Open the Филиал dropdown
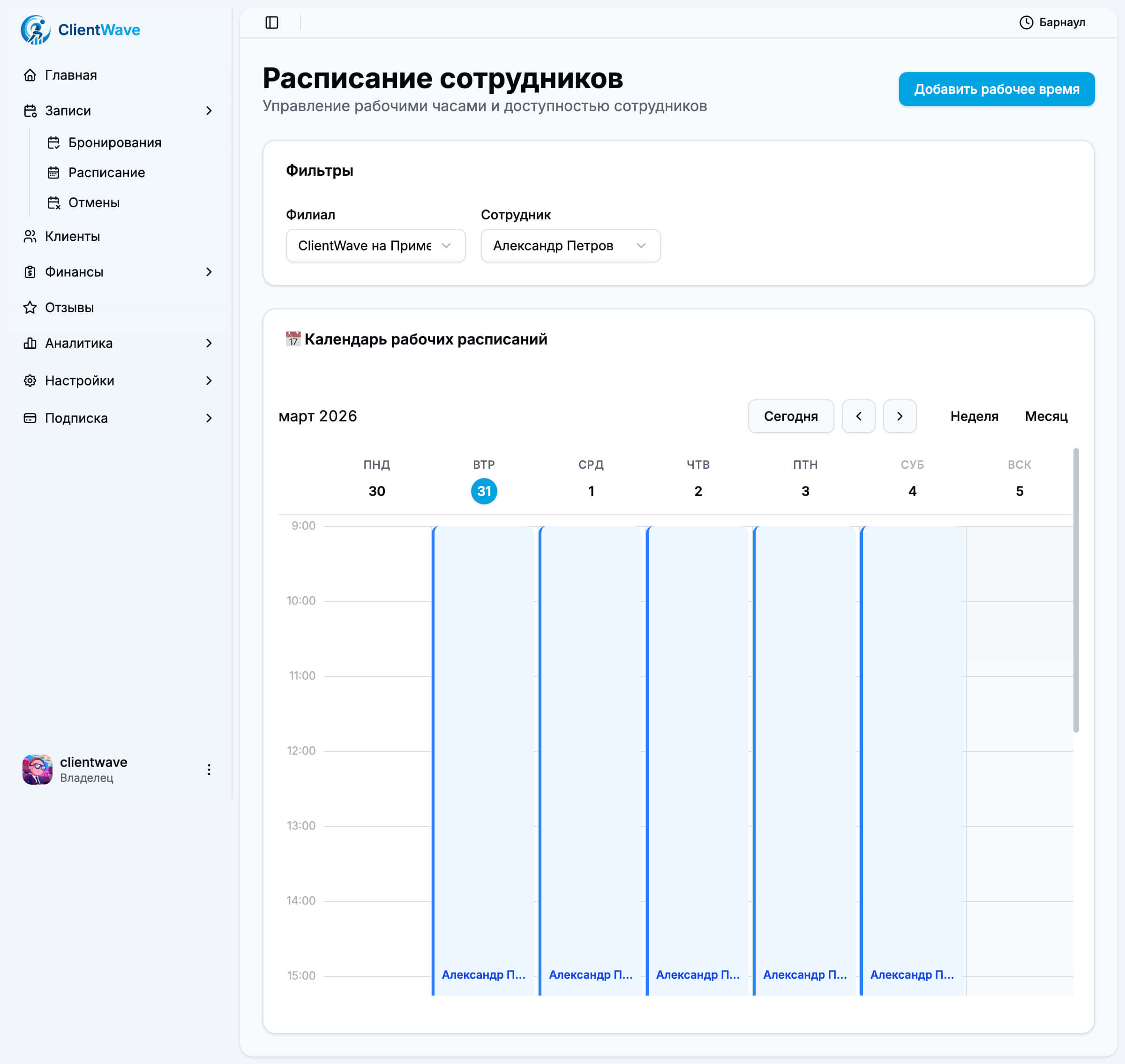This screenshot has height=1064, width=1125. coord(375,246)
